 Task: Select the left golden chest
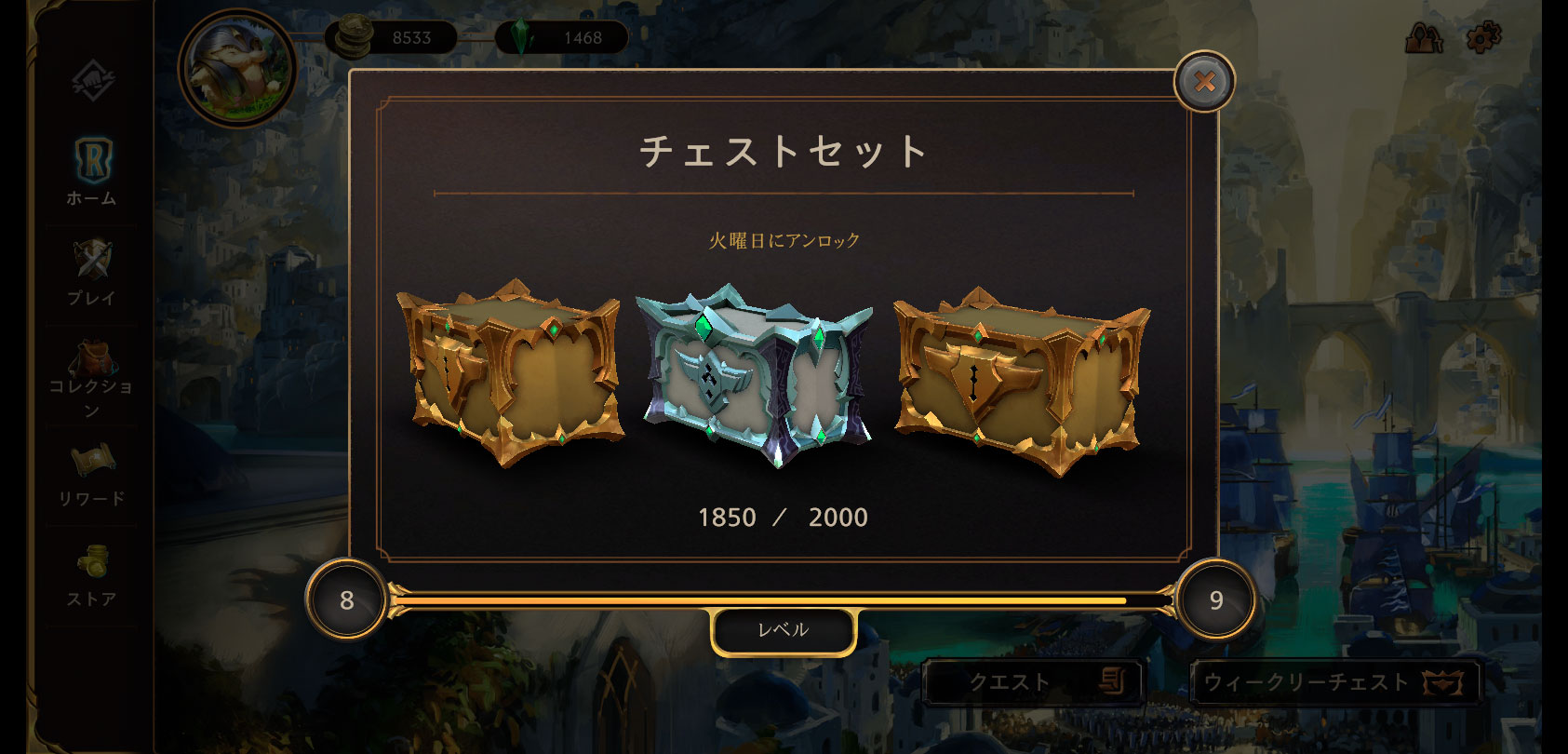coord(510,372)
